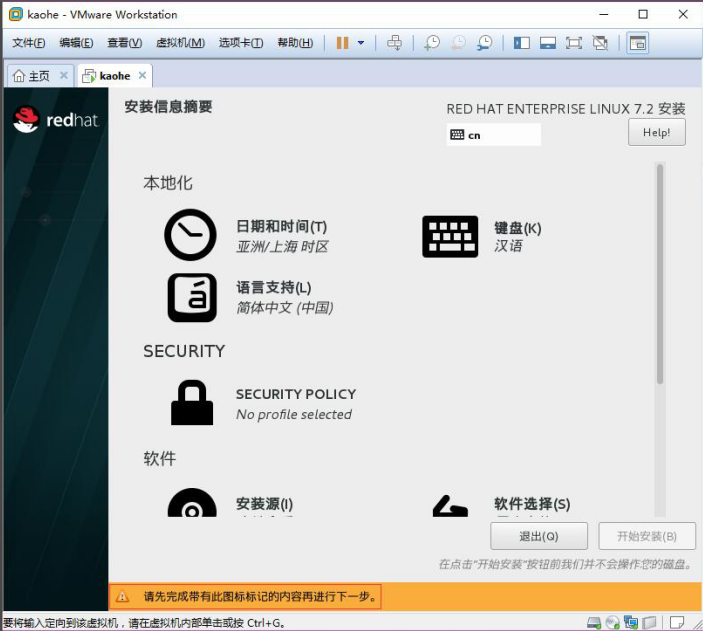Open the 虚拟机(M) menu
This screenshot has height=631, width=703.
[180, 43]
